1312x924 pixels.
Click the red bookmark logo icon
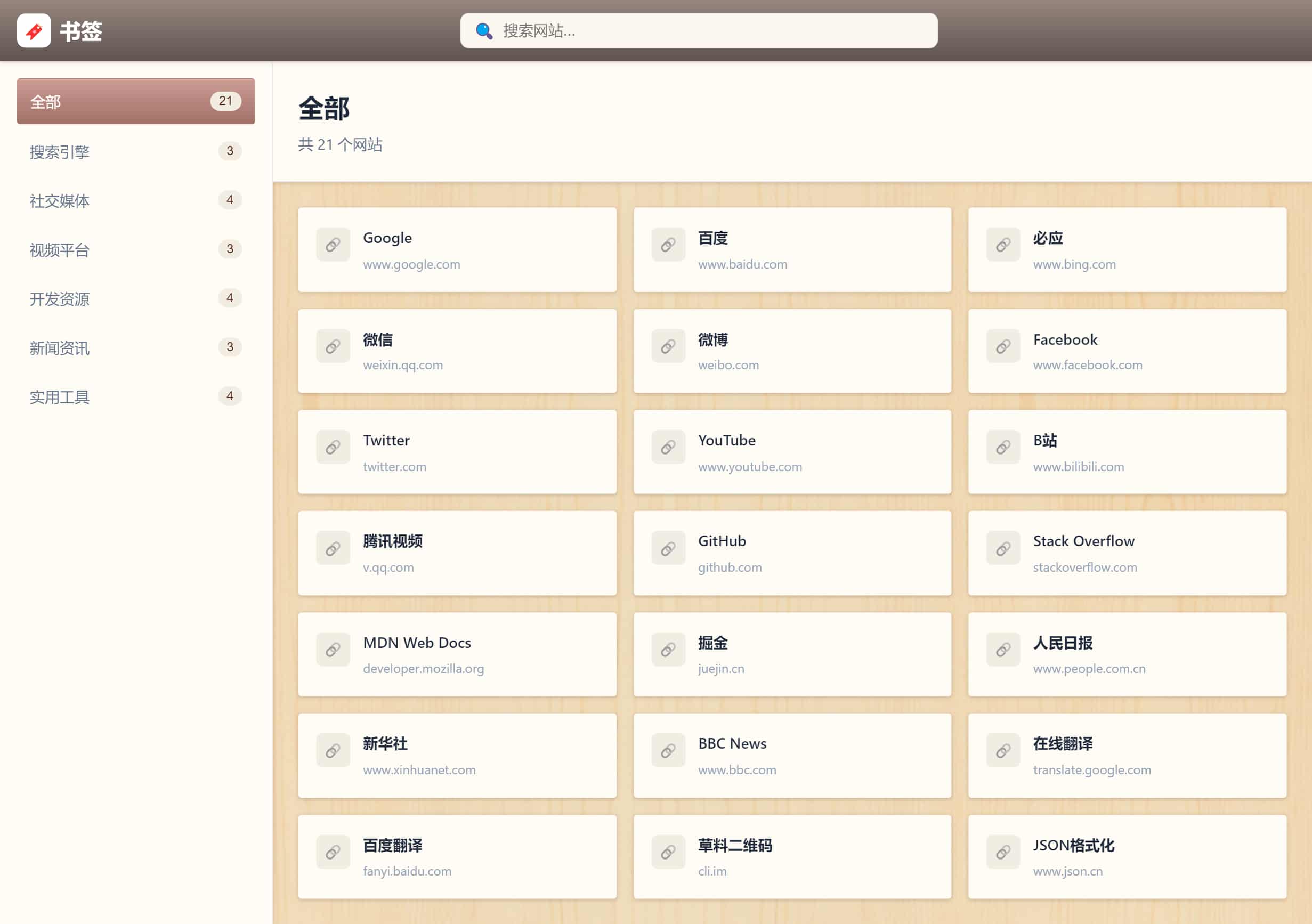coord(34,31)
